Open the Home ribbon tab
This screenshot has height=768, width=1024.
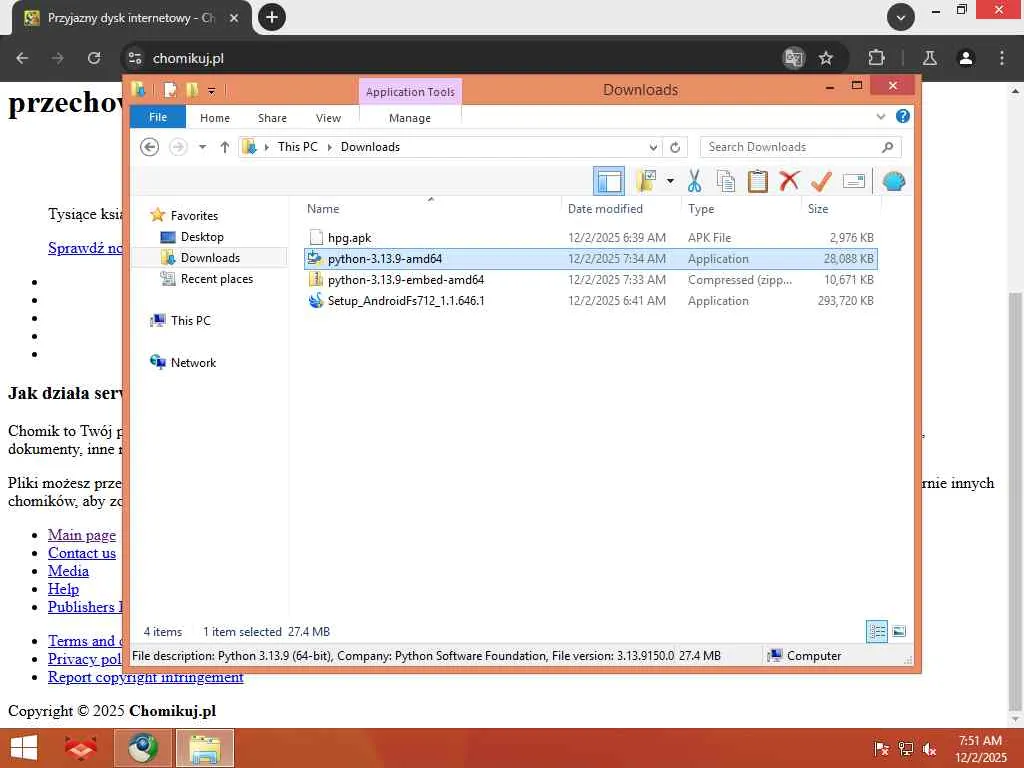click(215, 118)
